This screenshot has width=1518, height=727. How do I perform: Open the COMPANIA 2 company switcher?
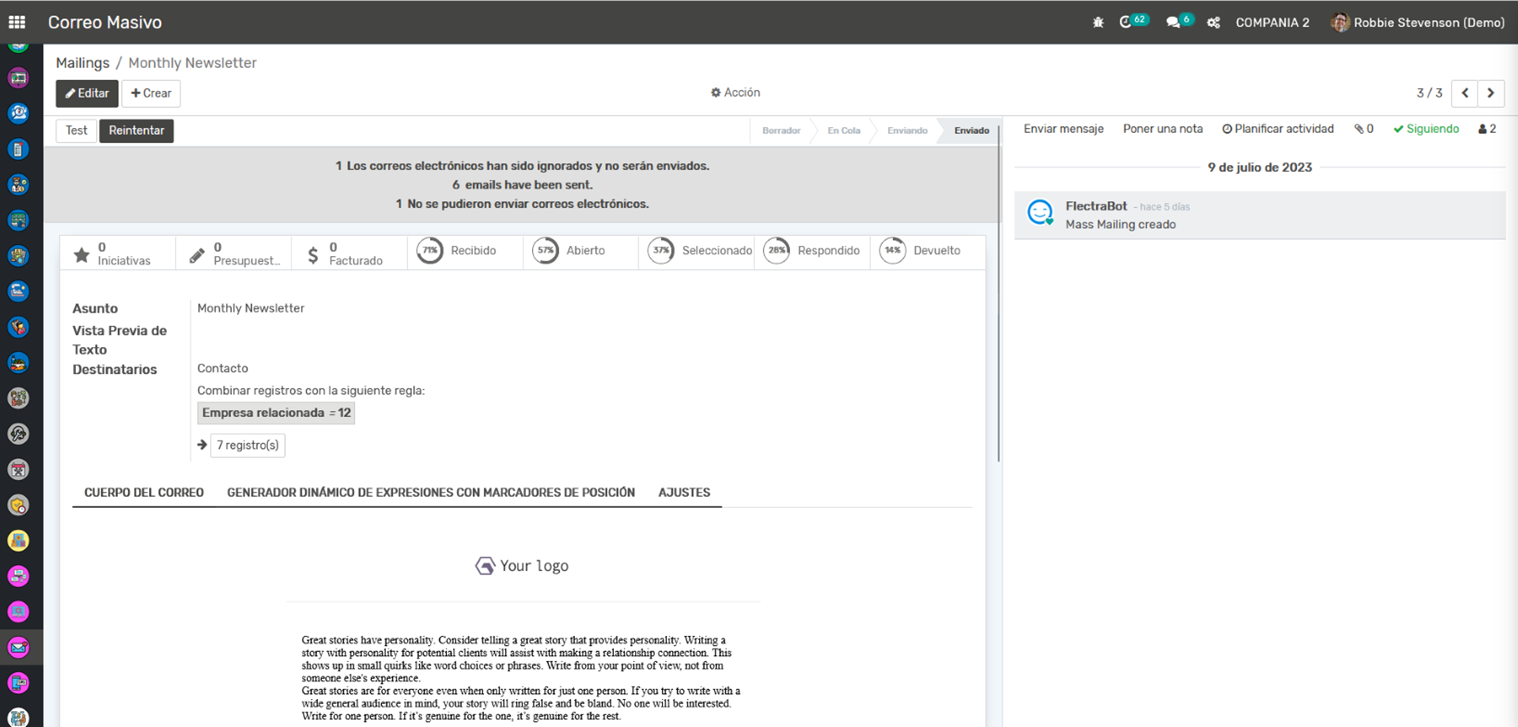(1271, 22)
